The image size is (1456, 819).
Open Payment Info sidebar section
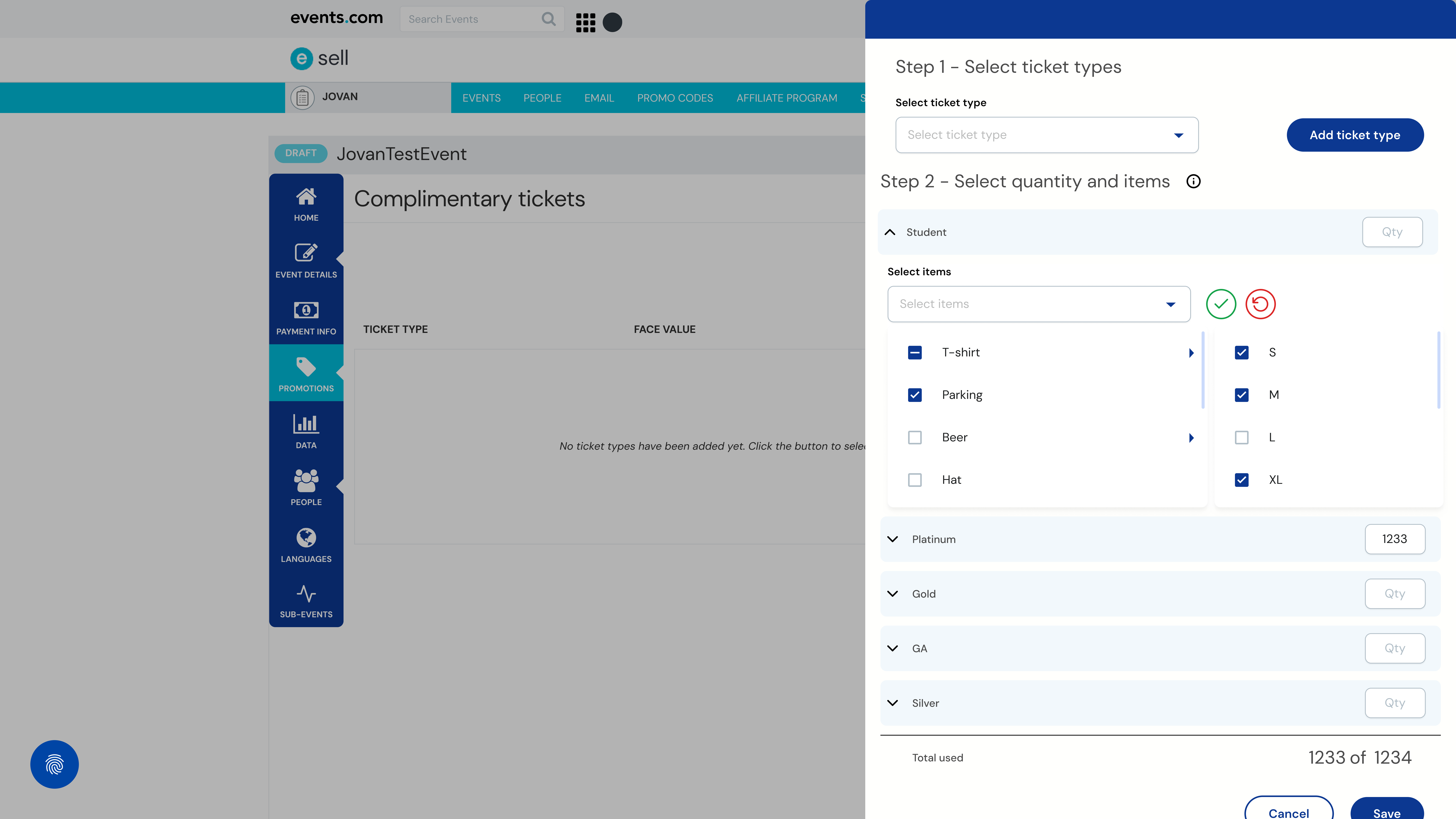click(x=306, y=317)
